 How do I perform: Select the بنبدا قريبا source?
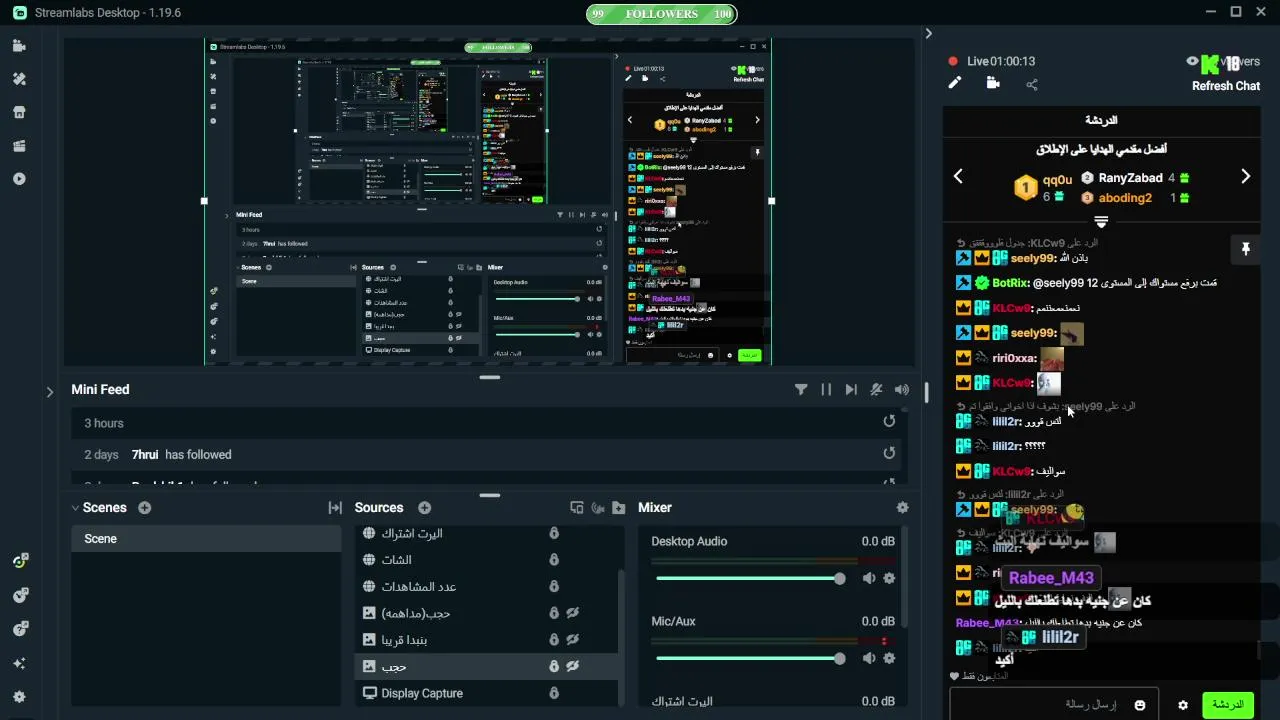pos(487,640)
